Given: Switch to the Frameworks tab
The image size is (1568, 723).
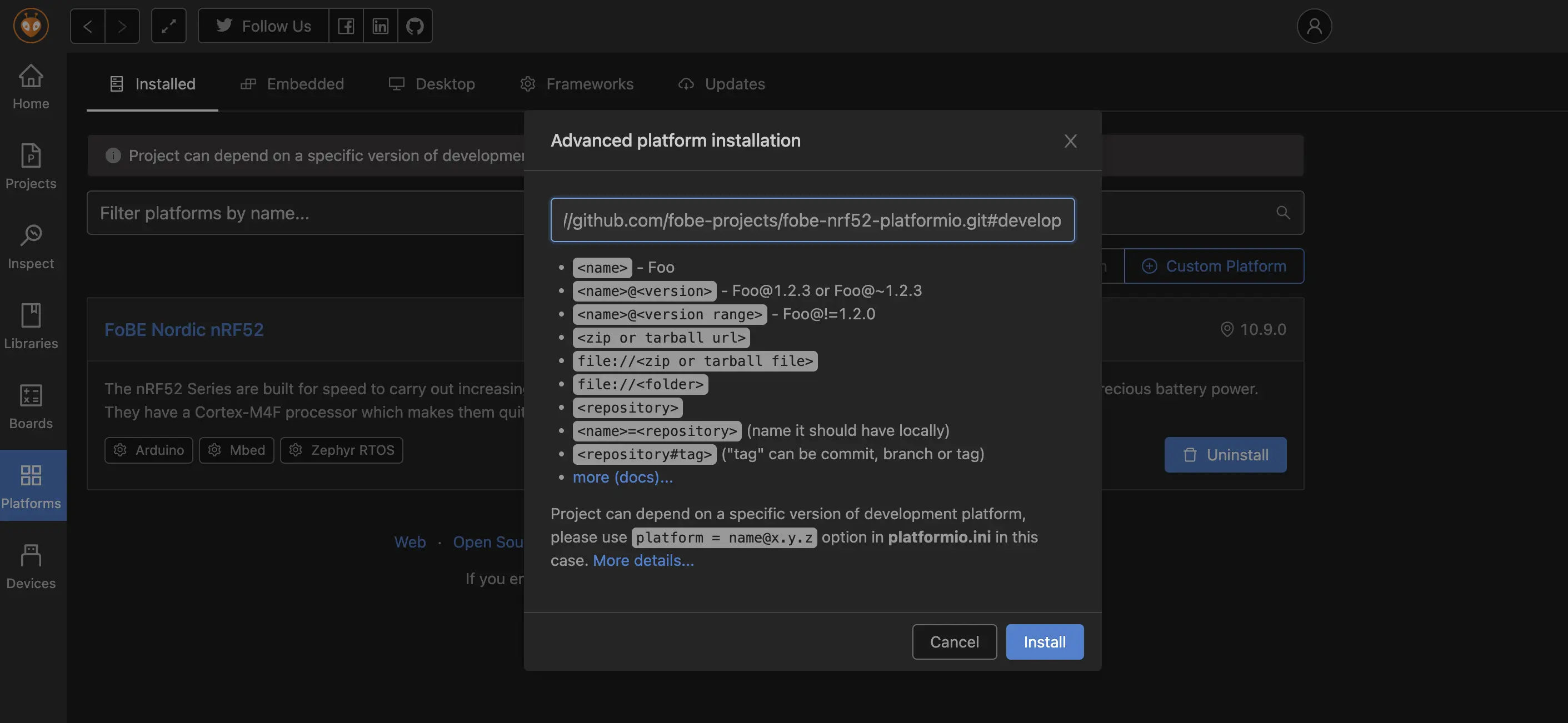Looking at the screenshot, I should click(x=576, y=83).
